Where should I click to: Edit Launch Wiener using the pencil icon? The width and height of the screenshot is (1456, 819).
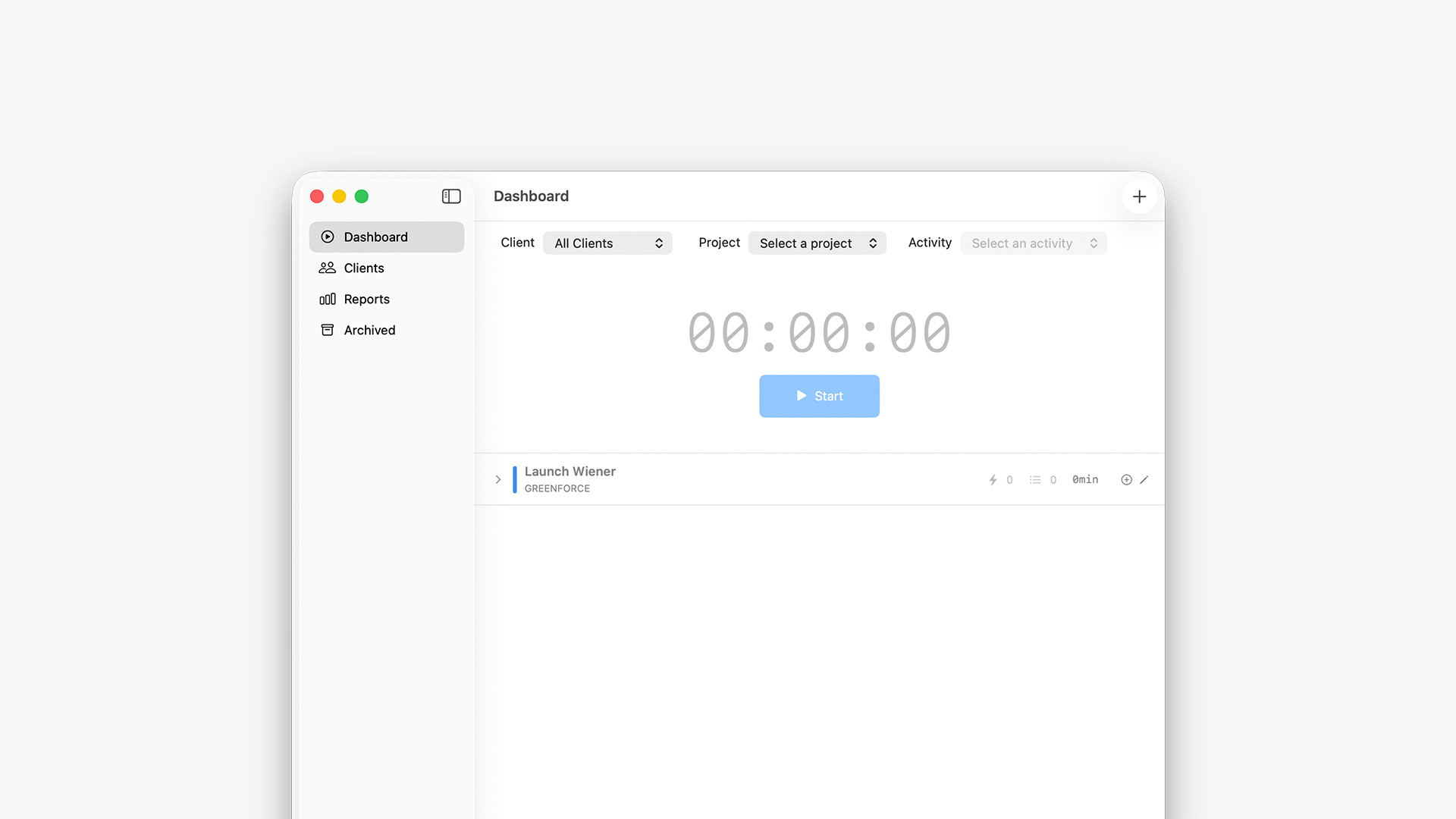tap(1144, 479)
